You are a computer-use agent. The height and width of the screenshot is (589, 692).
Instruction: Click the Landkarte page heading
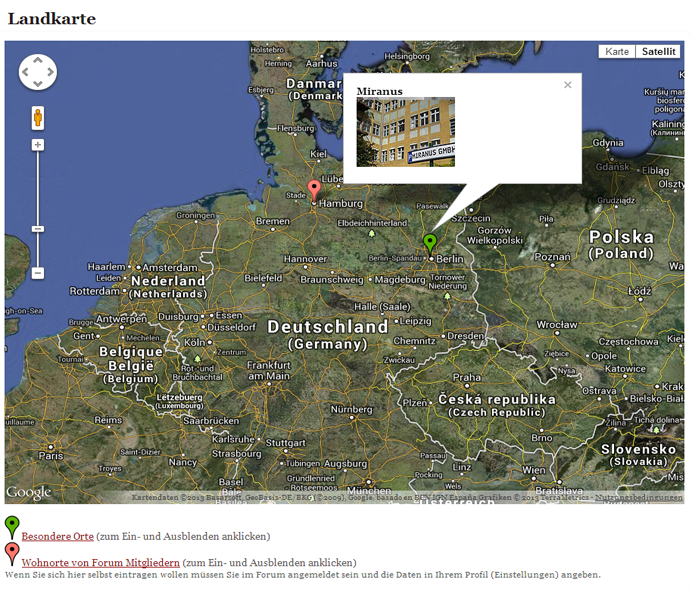point(52,19)
